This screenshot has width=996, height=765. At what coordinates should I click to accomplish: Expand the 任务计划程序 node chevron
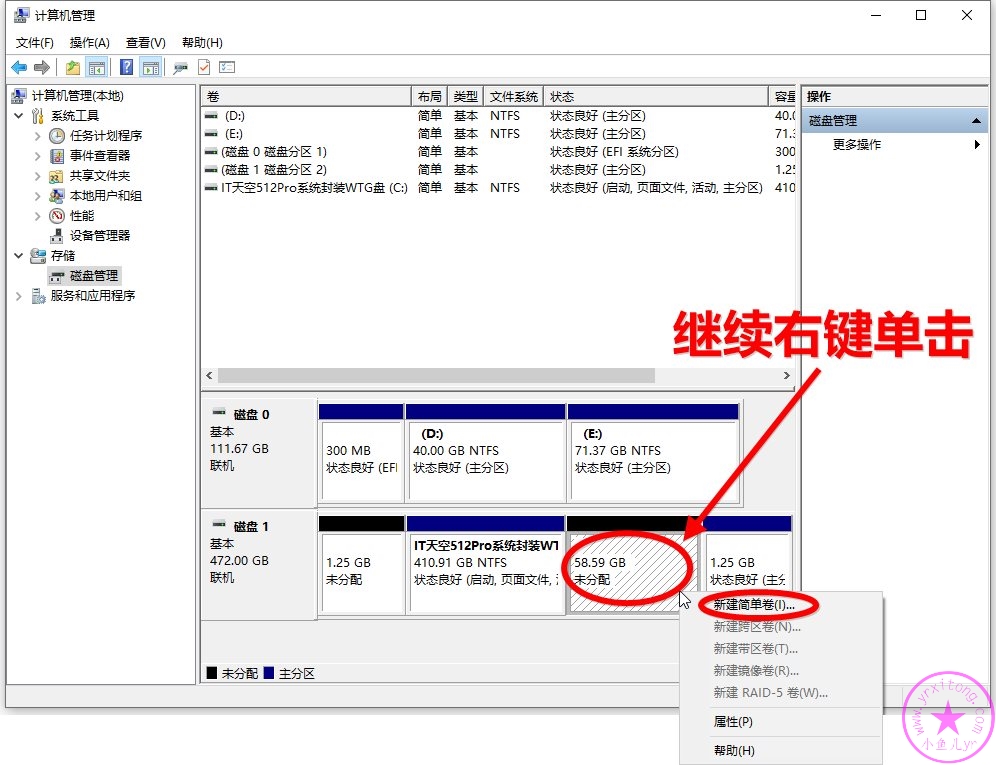click(37, 135)
